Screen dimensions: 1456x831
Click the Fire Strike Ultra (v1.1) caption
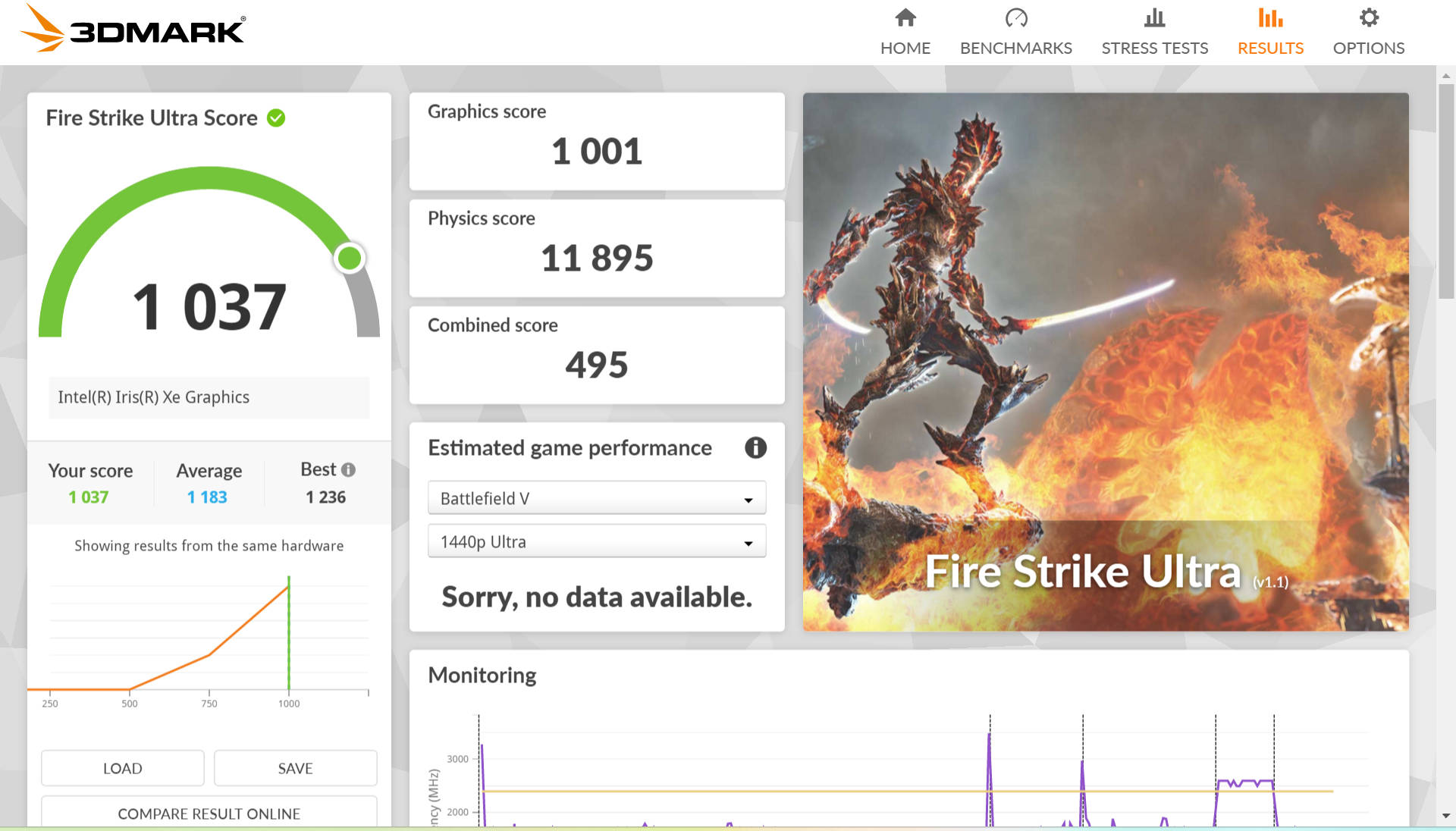point(1106,571)
